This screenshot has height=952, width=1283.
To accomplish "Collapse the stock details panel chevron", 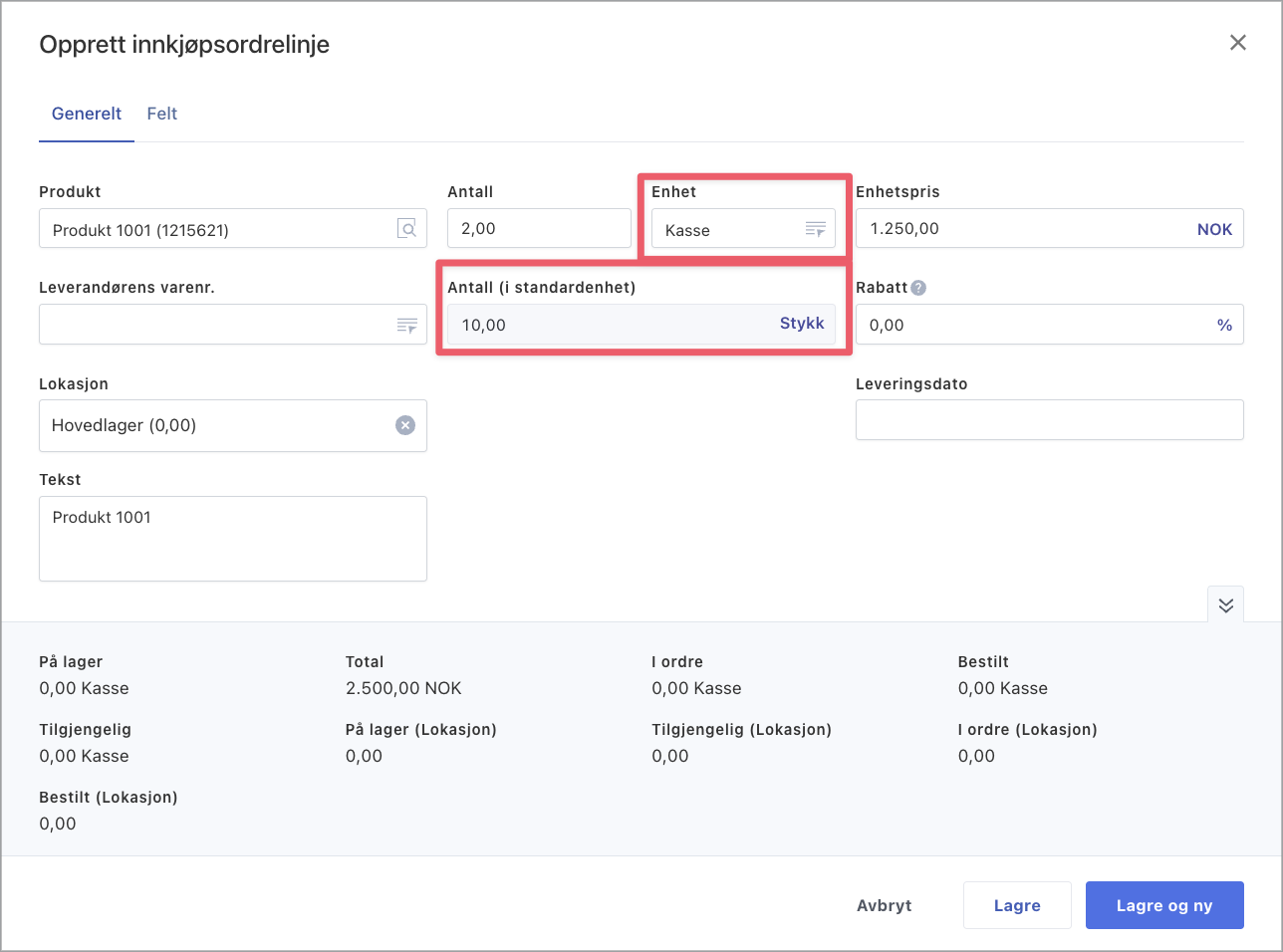I will click(x=1225, y=605).
